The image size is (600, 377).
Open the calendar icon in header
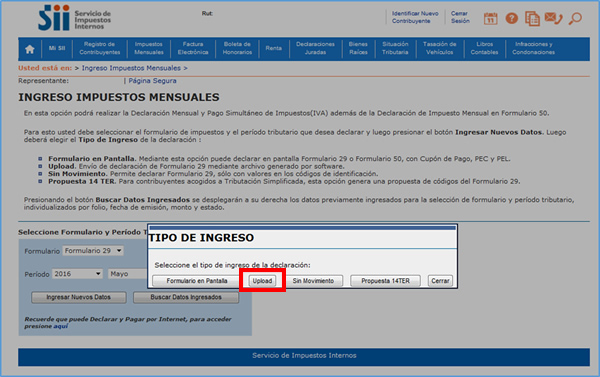click(491, 18)
